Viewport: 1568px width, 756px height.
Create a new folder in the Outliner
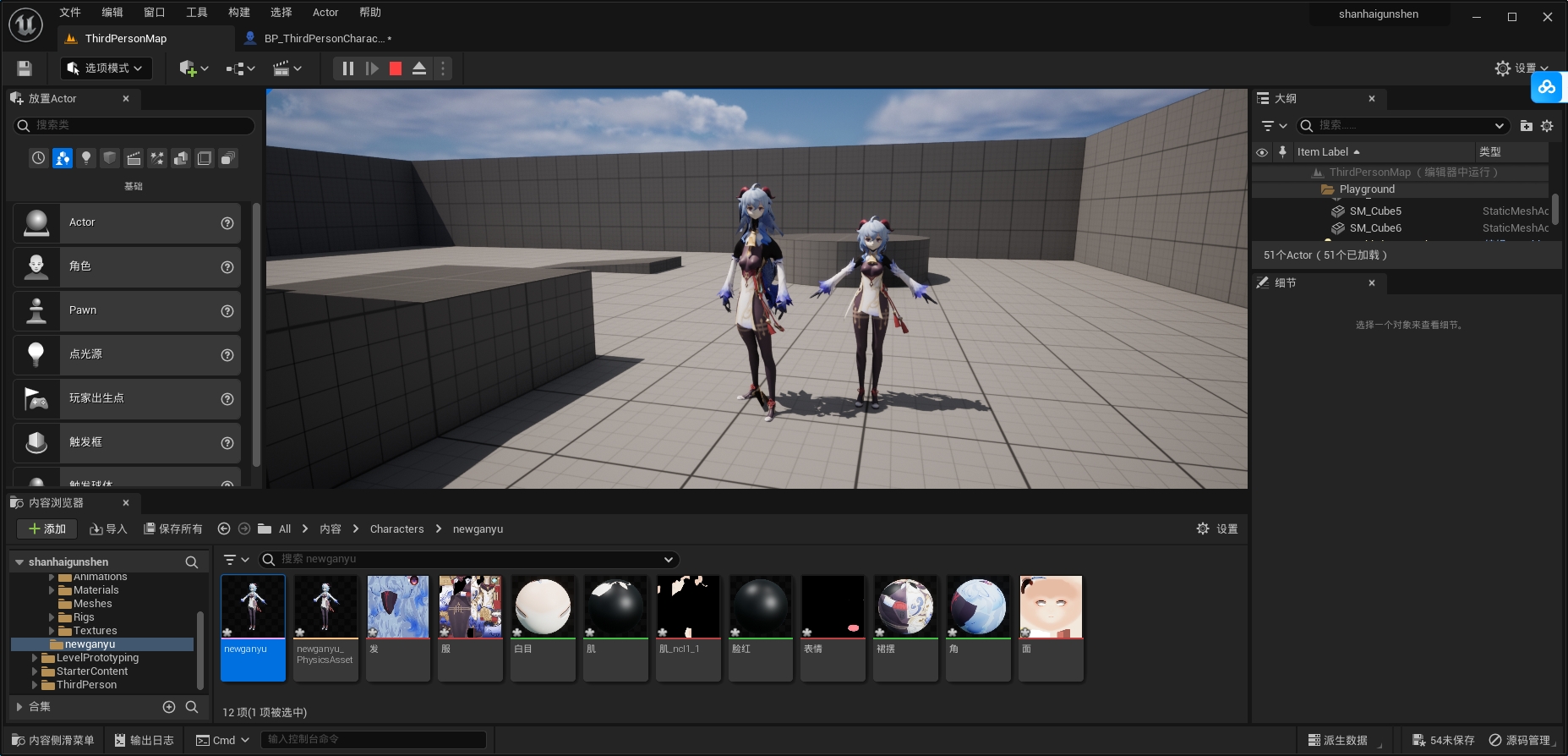(x=1526, y=126)
